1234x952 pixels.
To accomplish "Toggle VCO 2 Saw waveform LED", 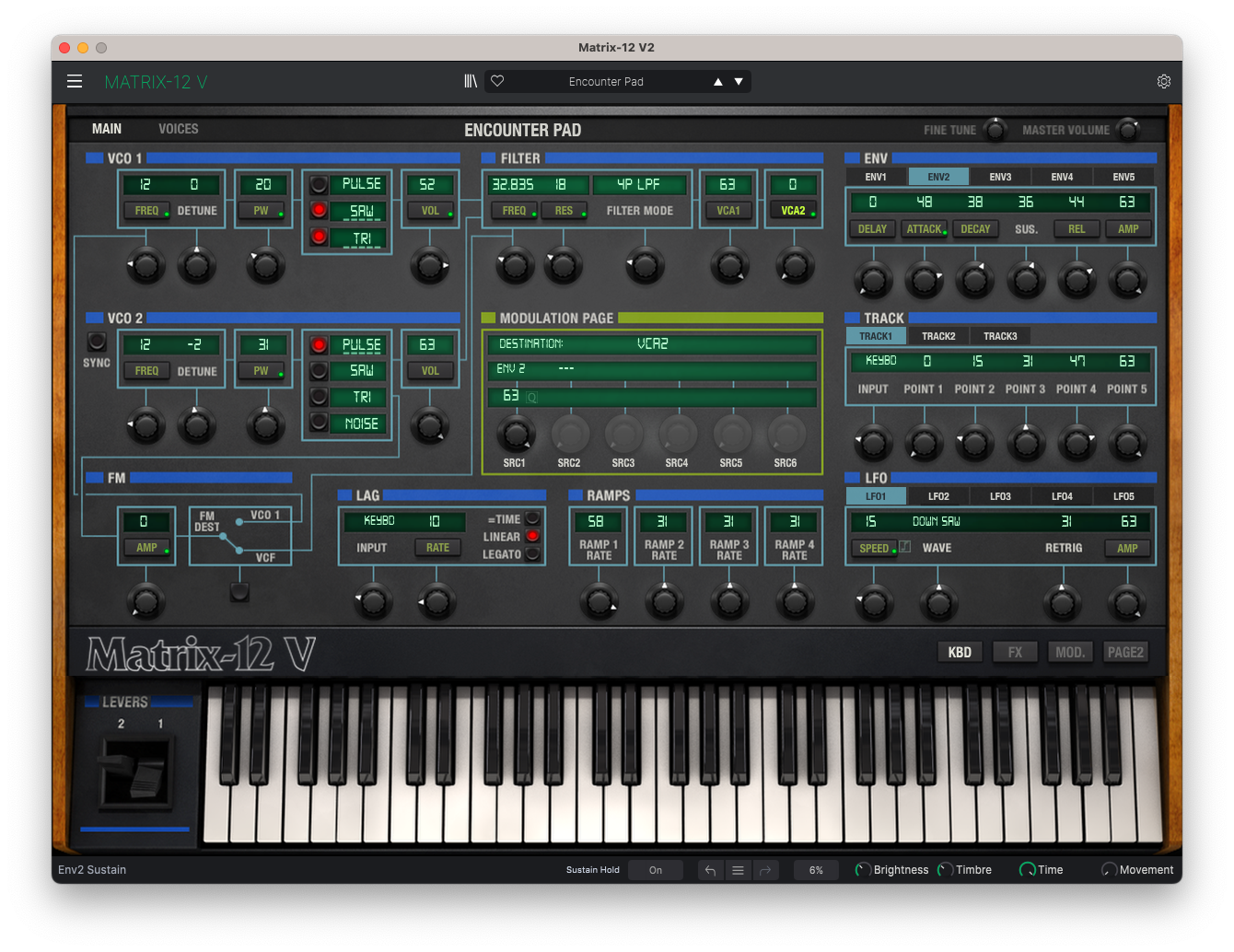I will 319,370.
